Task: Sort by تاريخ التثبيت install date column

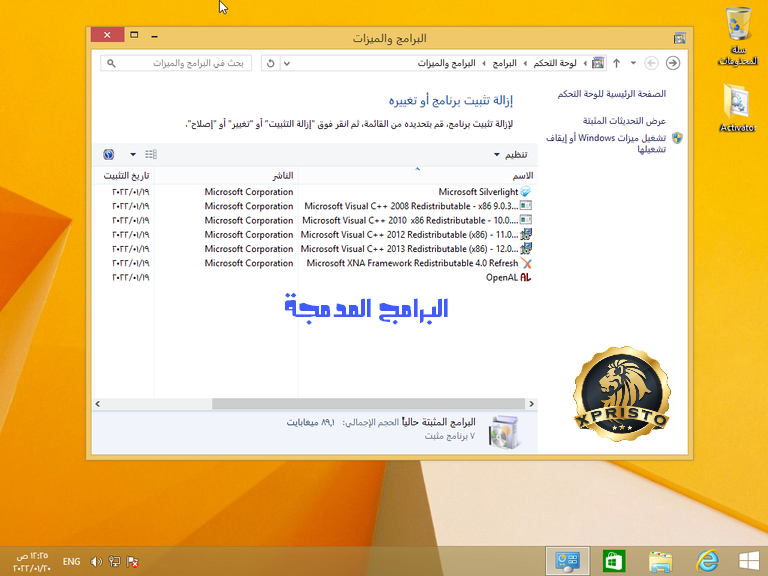Action: [123, 175]
